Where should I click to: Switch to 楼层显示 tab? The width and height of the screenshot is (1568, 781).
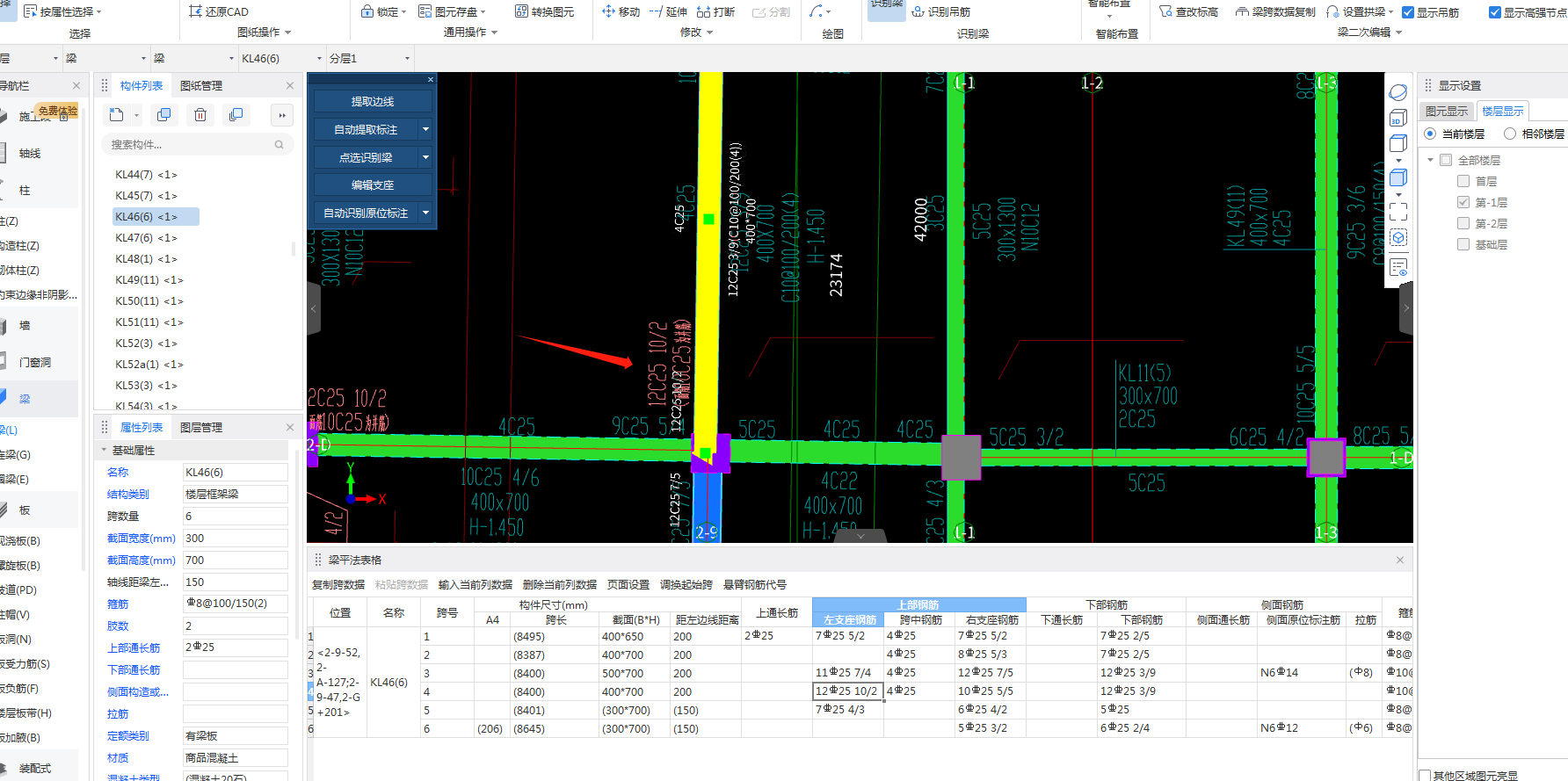click(1503, 111)
